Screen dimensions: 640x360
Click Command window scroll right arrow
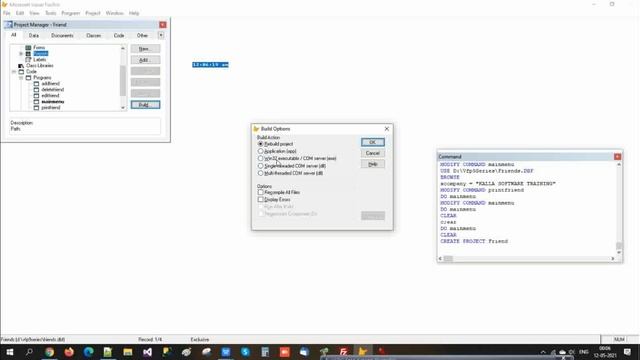[613, 259]
